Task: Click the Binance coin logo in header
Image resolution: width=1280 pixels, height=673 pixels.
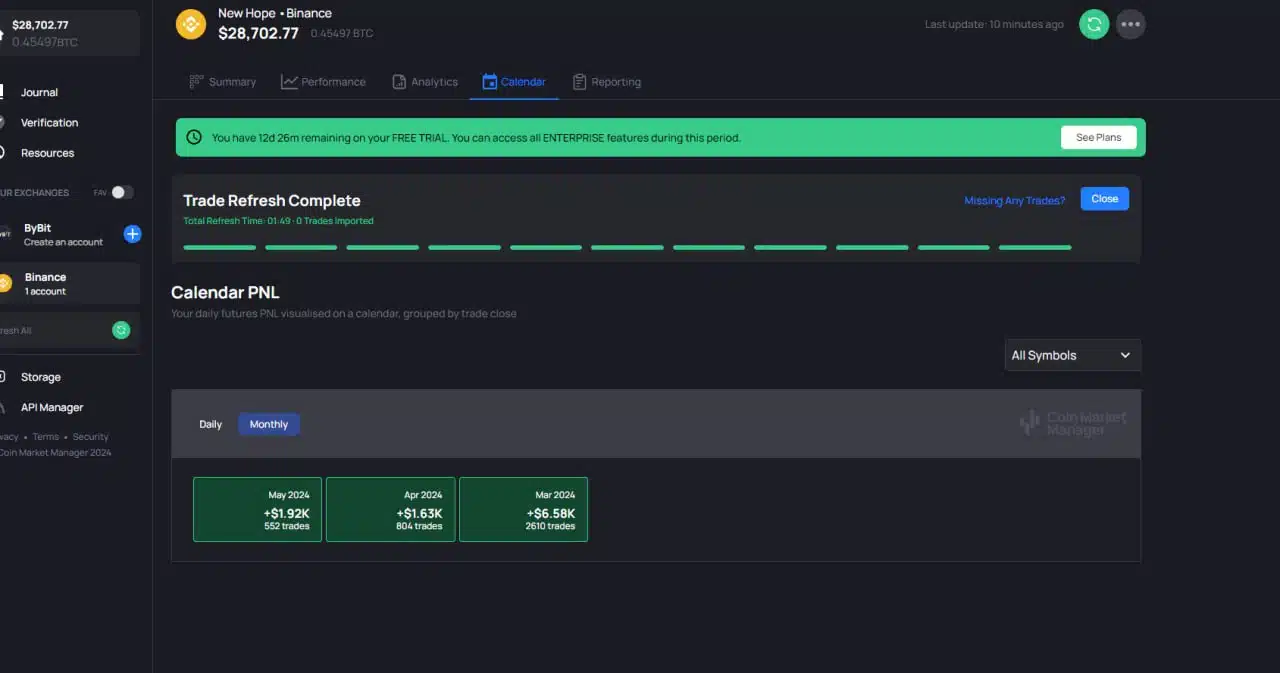Action: [191, 24]
